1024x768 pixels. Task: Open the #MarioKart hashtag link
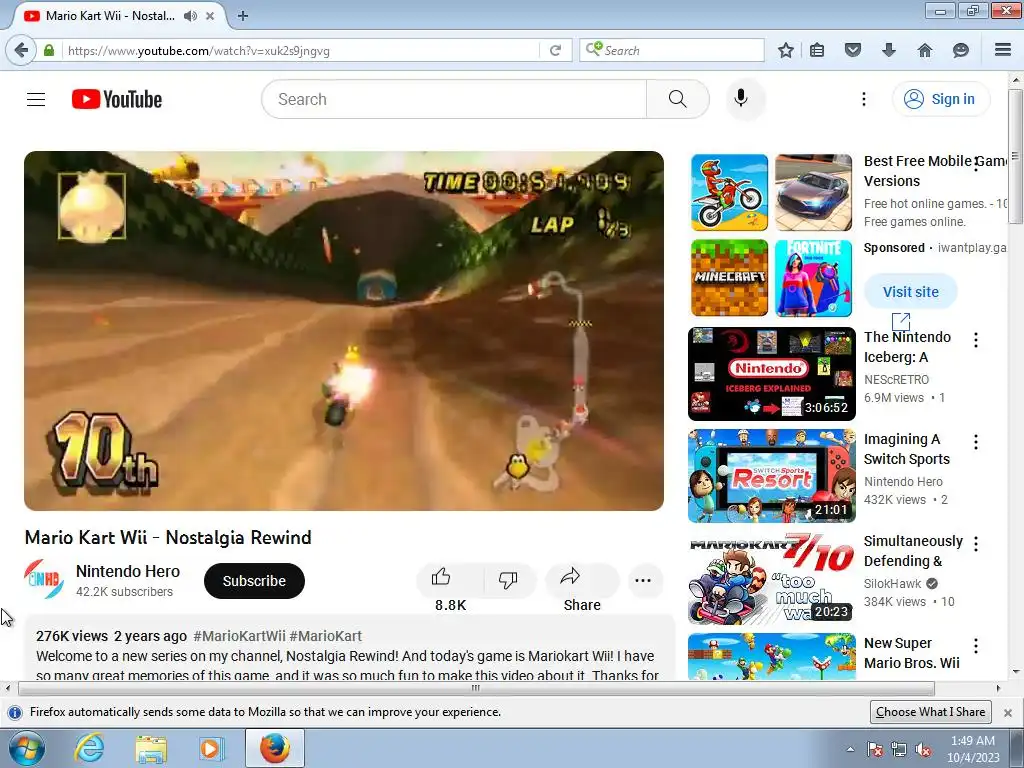[325, 636]
